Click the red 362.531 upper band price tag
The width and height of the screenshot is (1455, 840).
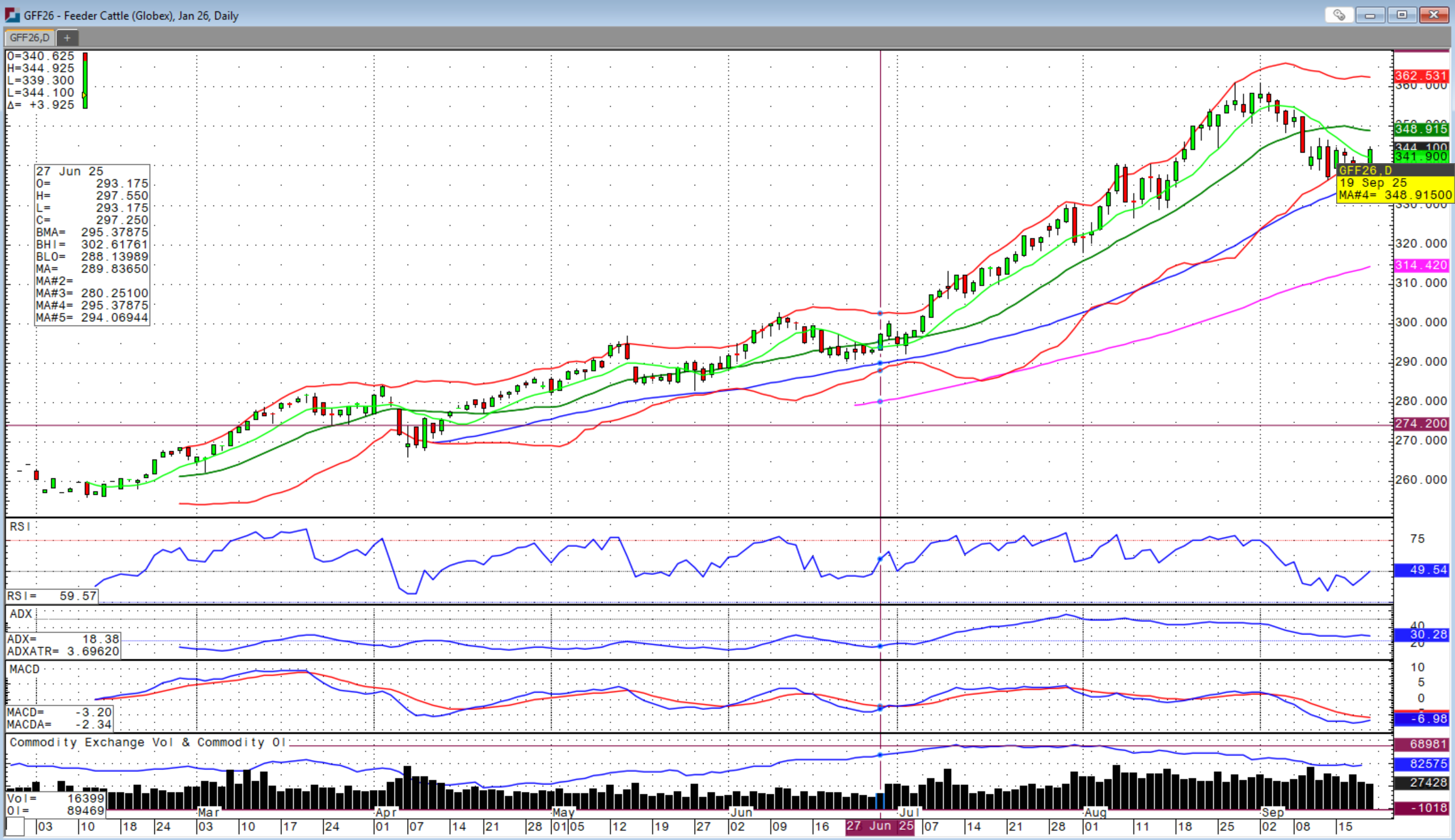[x=1421, y=76]
